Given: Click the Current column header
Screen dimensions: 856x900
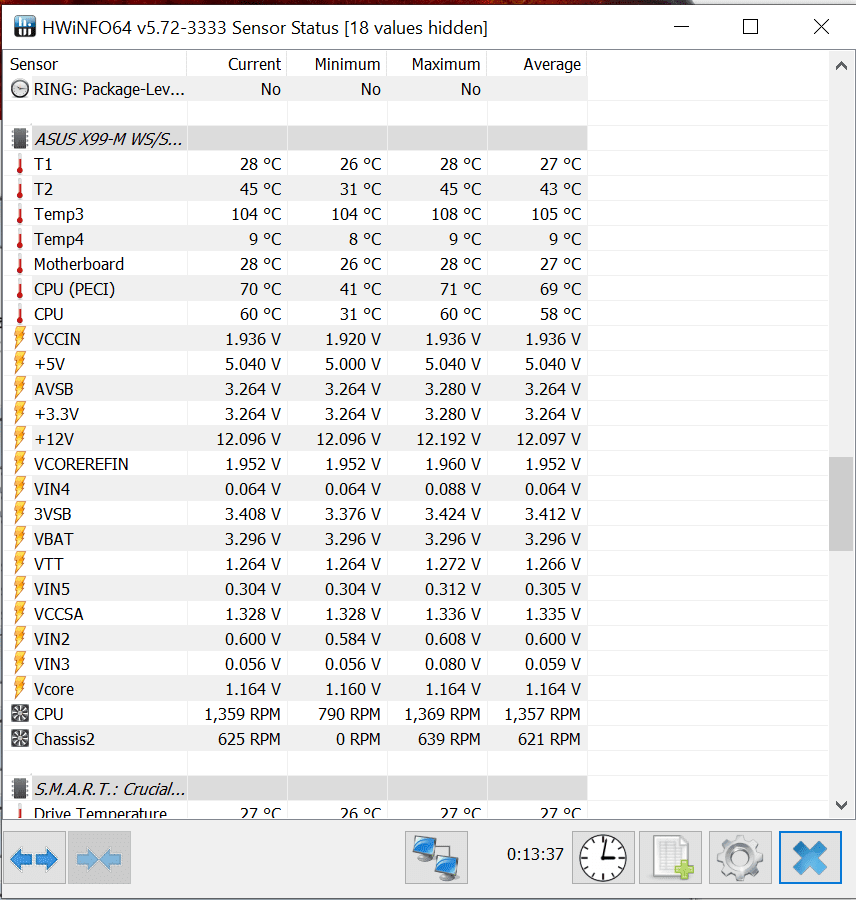Looking at the screenshot, I should coord(237,64).
